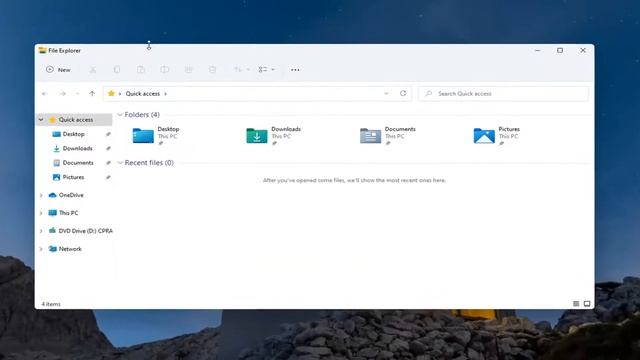Open the New item menu
The image size is (640, 360).
(58, 70)
